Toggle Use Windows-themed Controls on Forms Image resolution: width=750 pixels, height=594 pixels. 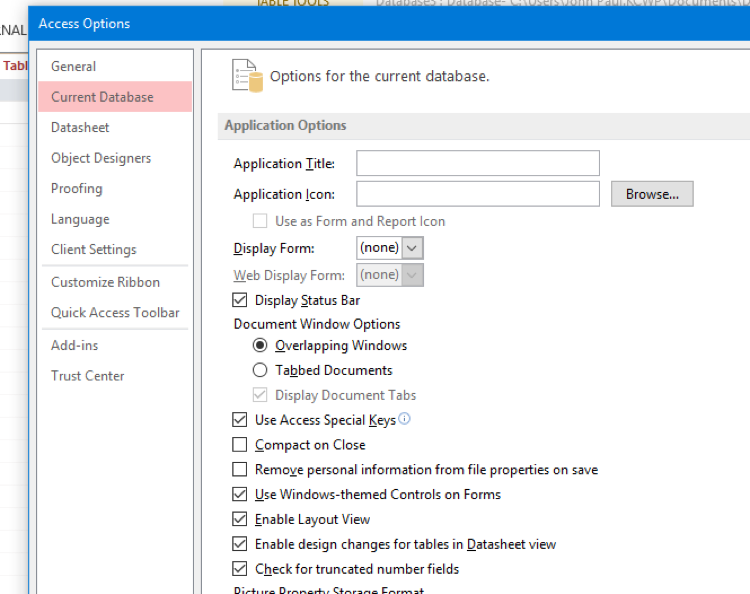pos(240,494)
